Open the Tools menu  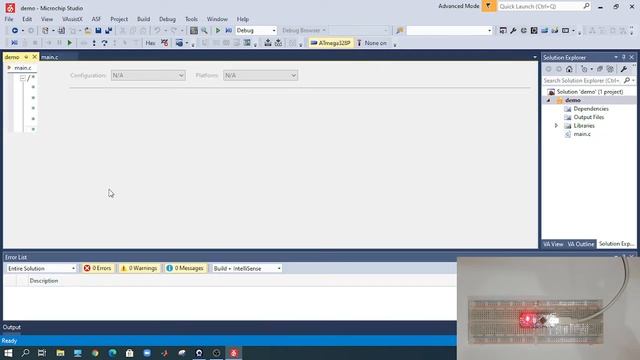coord(191,19)
